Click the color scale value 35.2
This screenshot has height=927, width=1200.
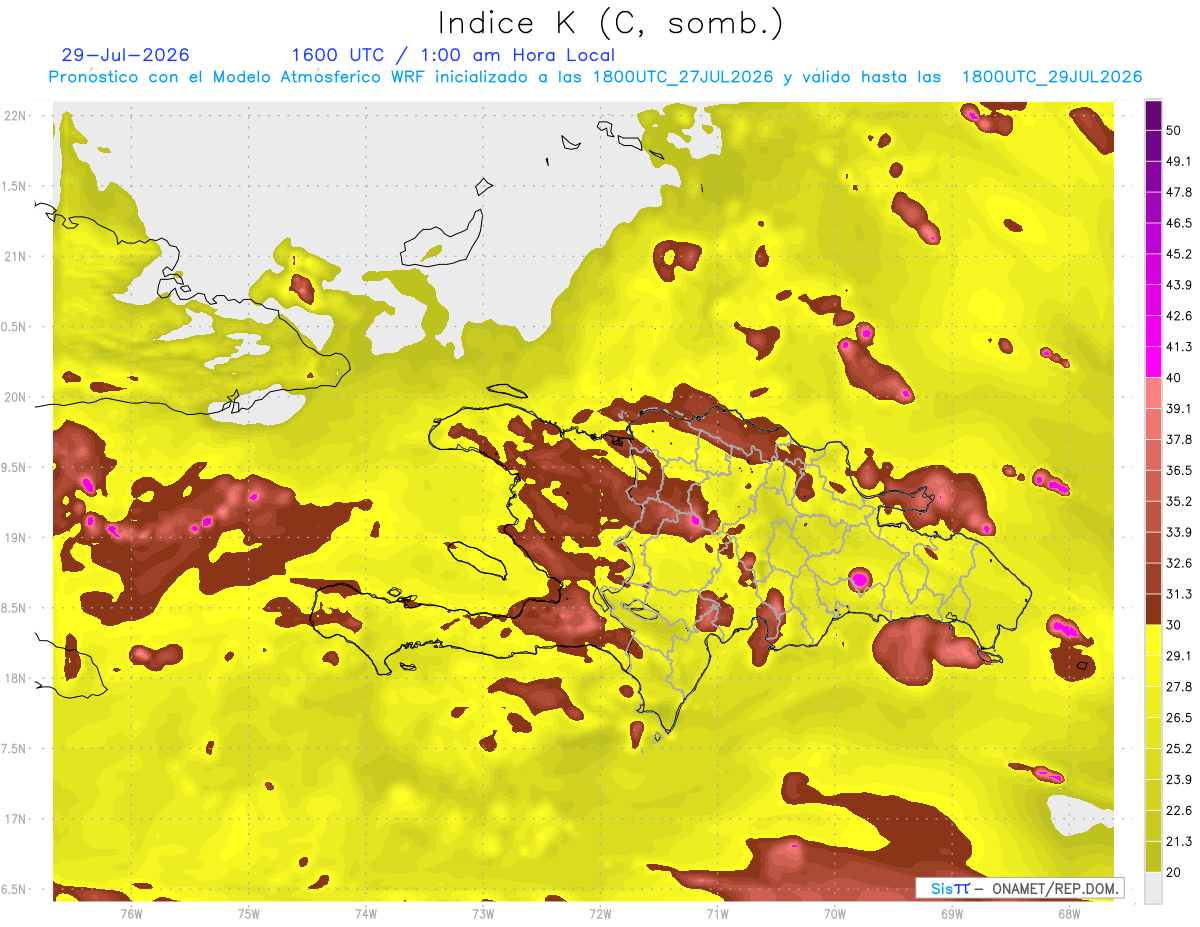click(x=1179, y=502)
